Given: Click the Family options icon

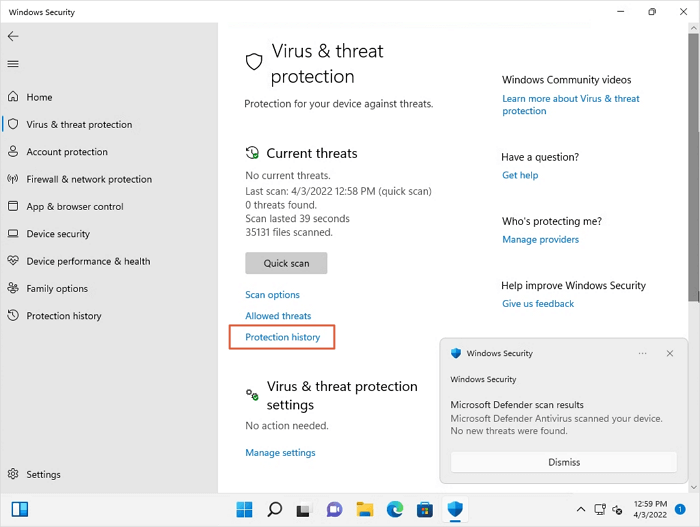Looking at the screenshot, I should [13, 288].
